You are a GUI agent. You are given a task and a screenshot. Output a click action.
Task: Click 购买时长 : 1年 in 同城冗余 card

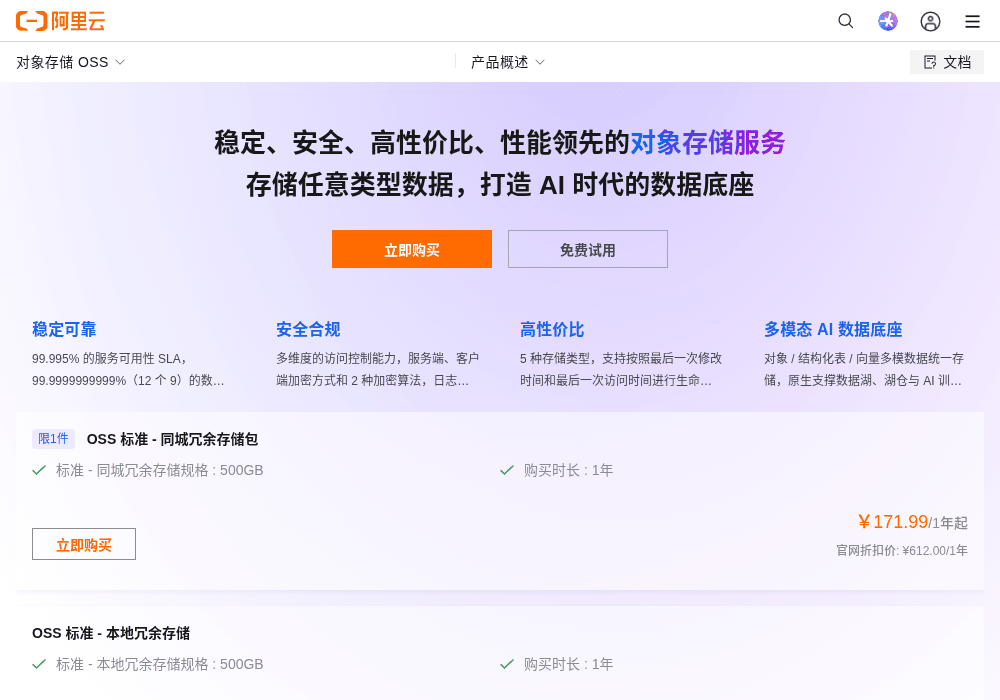(568, 470)
